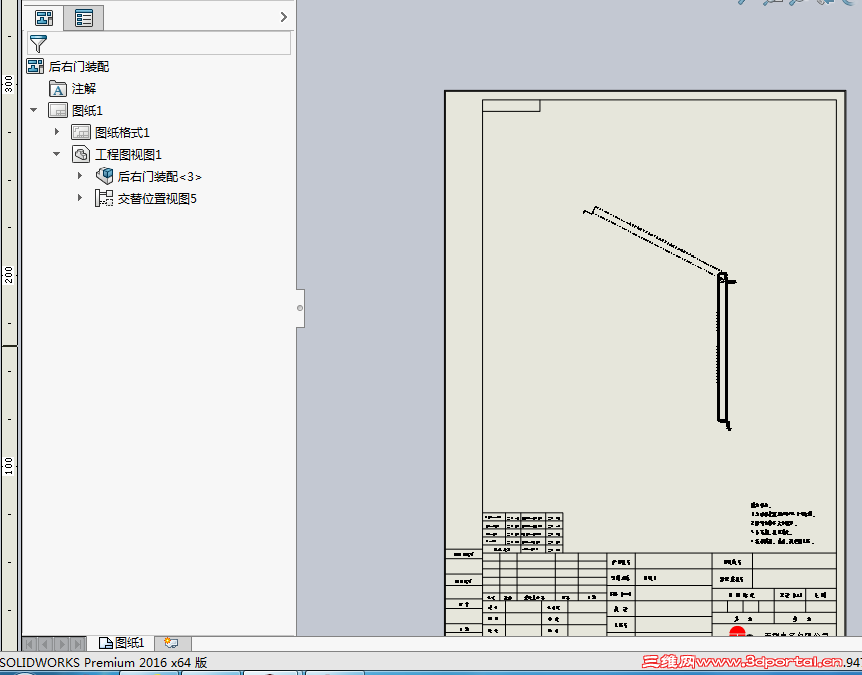Go to previous sheet tab arrow

46,644
